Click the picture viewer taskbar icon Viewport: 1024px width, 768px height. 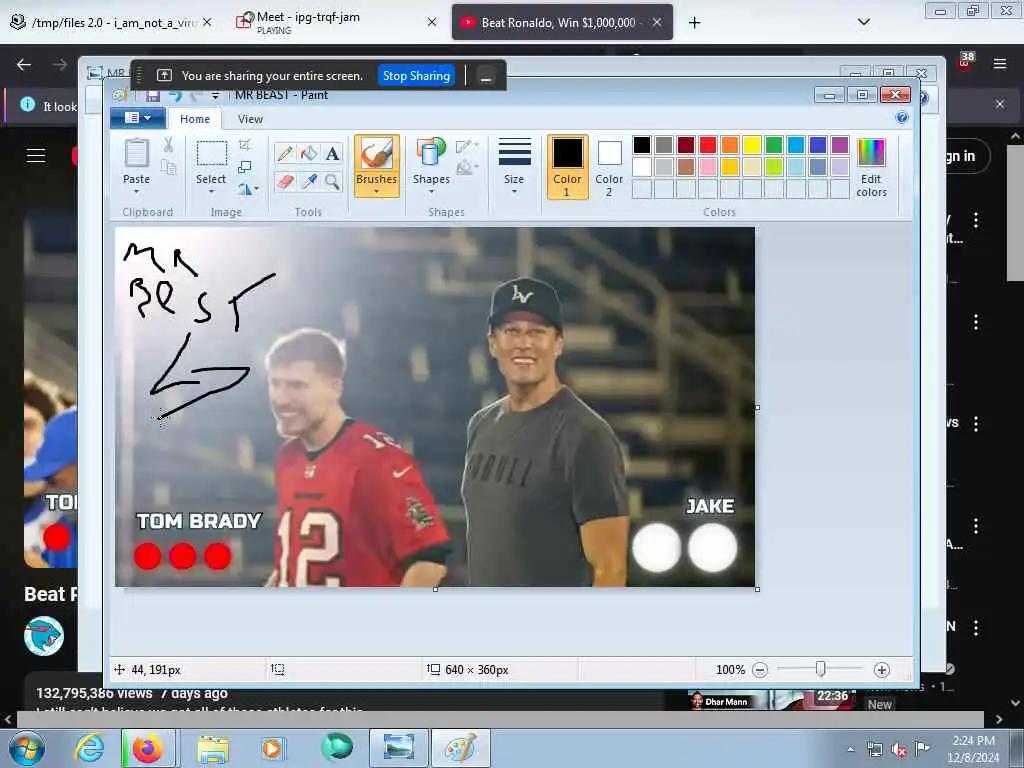point(399,748)
